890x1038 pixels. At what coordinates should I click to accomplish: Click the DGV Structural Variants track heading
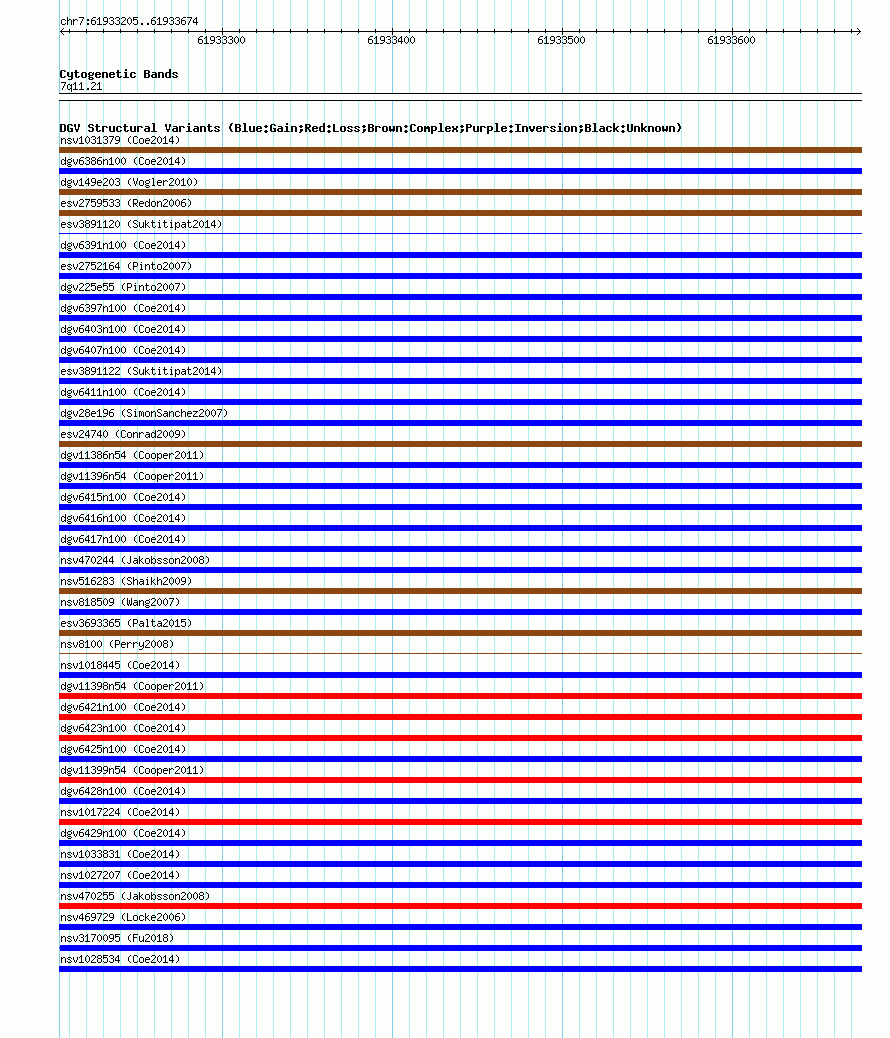[x=370, y=128]
